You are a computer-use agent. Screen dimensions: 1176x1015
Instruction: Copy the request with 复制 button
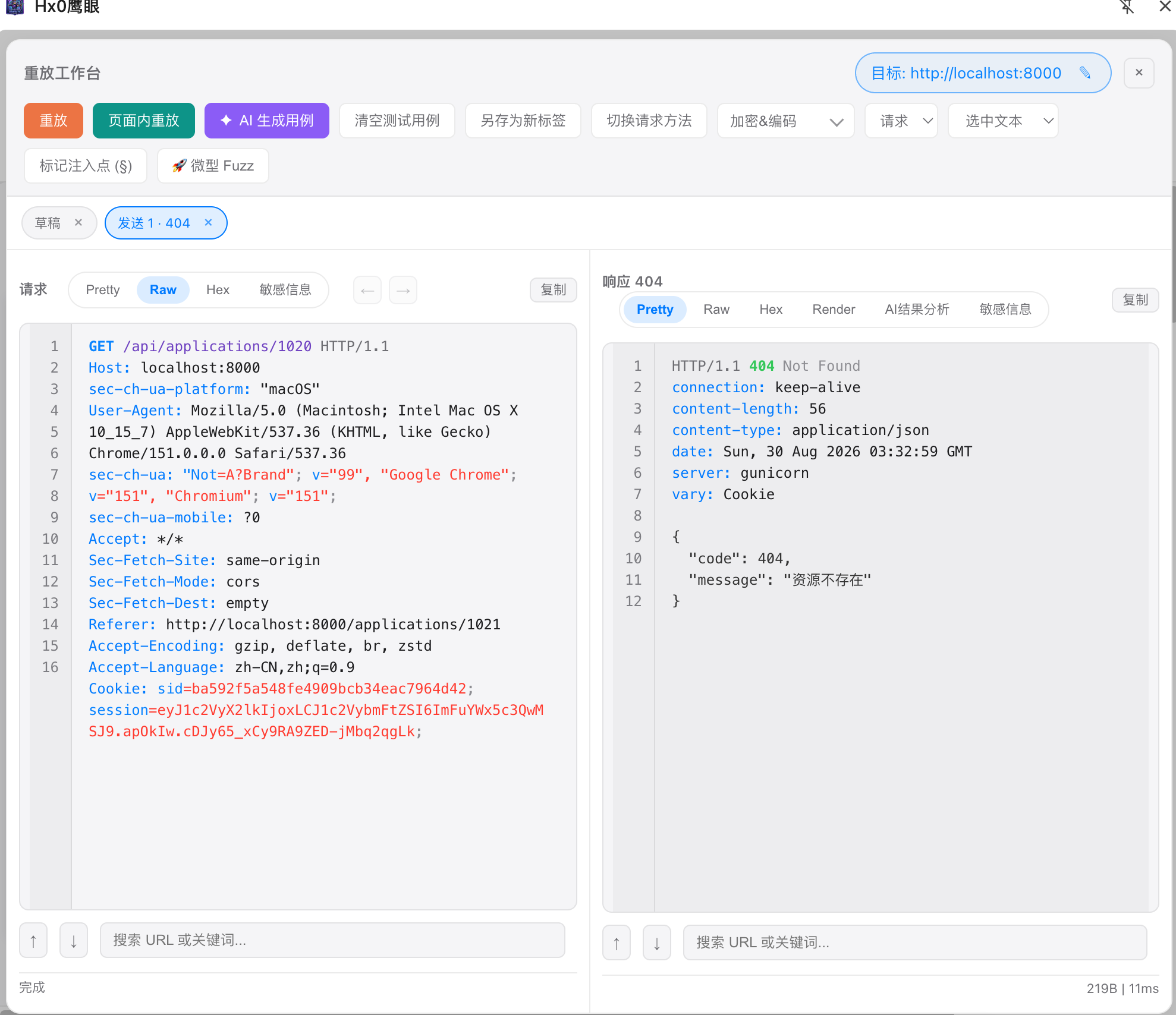[x=553, y=290]
